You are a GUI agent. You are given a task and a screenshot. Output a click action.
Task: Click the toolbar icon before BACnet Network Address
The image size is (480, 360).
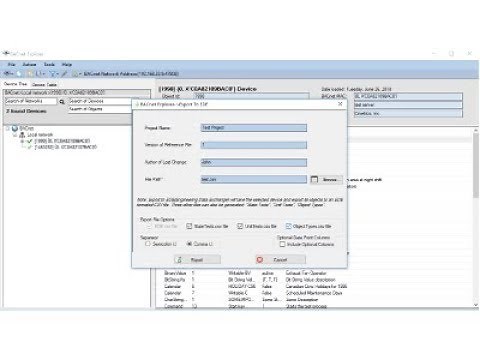pyautogui.click(x=75, y=74)
